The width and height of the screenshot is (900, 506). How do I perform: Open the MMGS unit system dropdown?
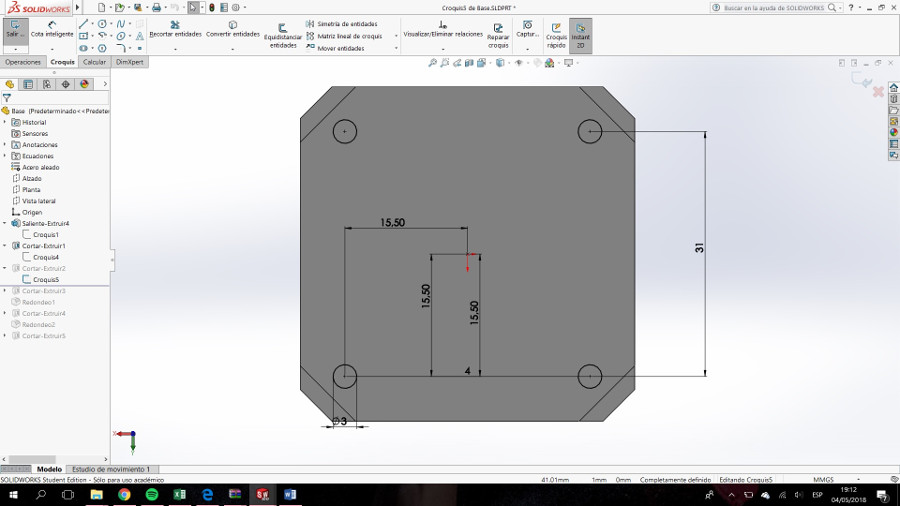pyautogui.click(x=859, y=480)
